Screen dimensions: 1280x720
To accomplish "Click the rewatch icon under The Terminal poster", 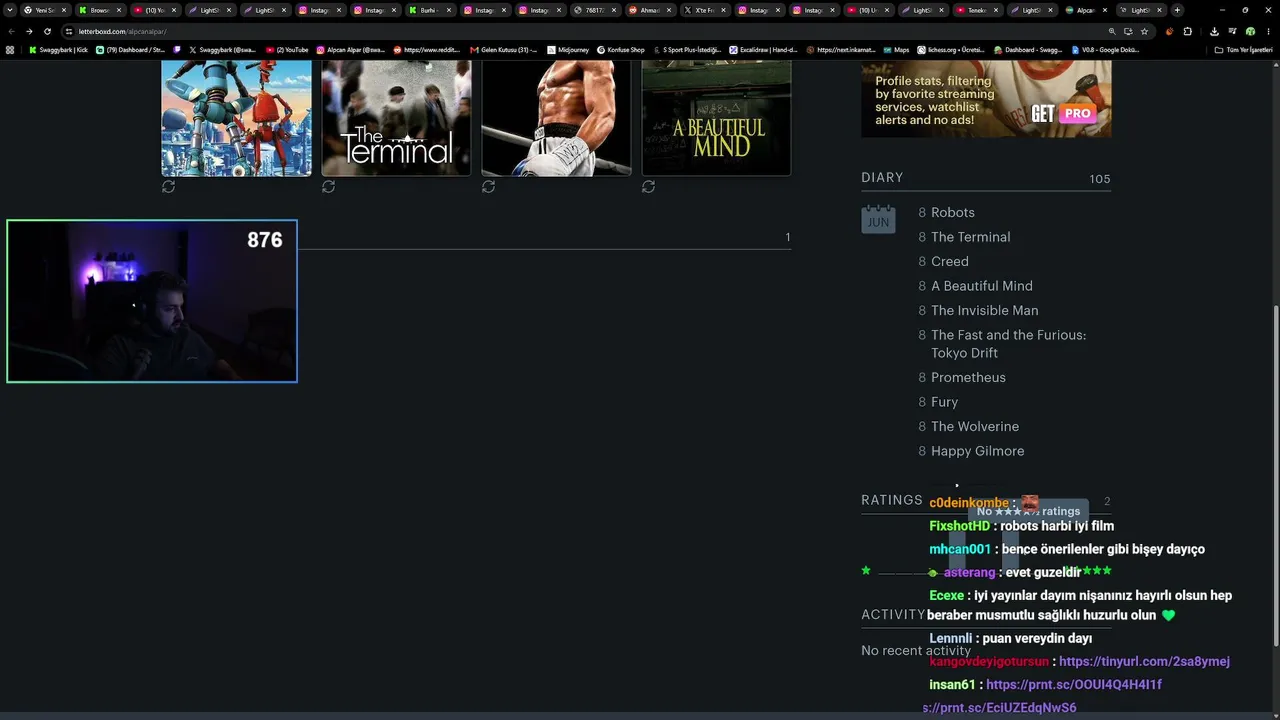I will point(328,187).
